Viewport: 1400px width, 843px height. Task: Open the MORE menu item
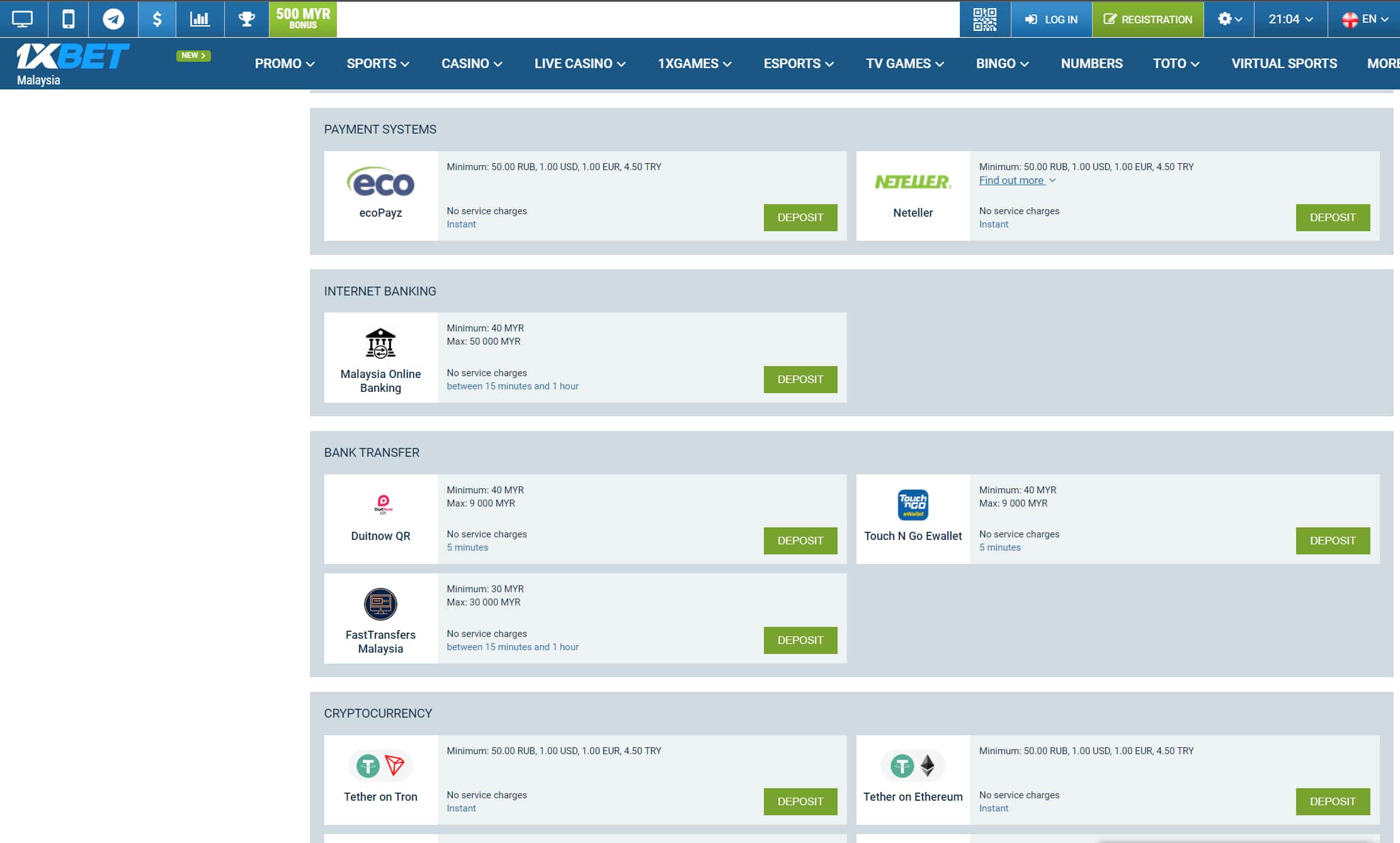tap(1383, 64)
